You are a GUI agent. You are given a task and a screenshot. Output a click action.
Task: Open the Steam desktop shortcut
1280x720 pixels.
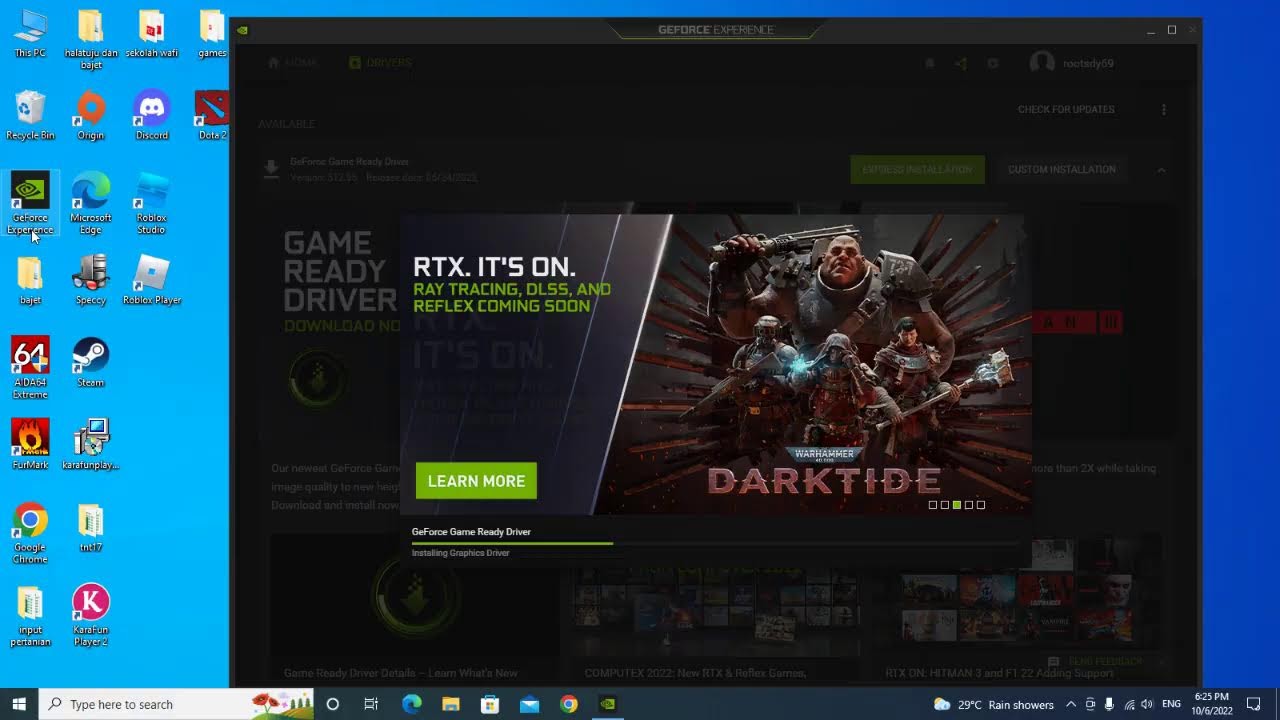click(91, 362)
